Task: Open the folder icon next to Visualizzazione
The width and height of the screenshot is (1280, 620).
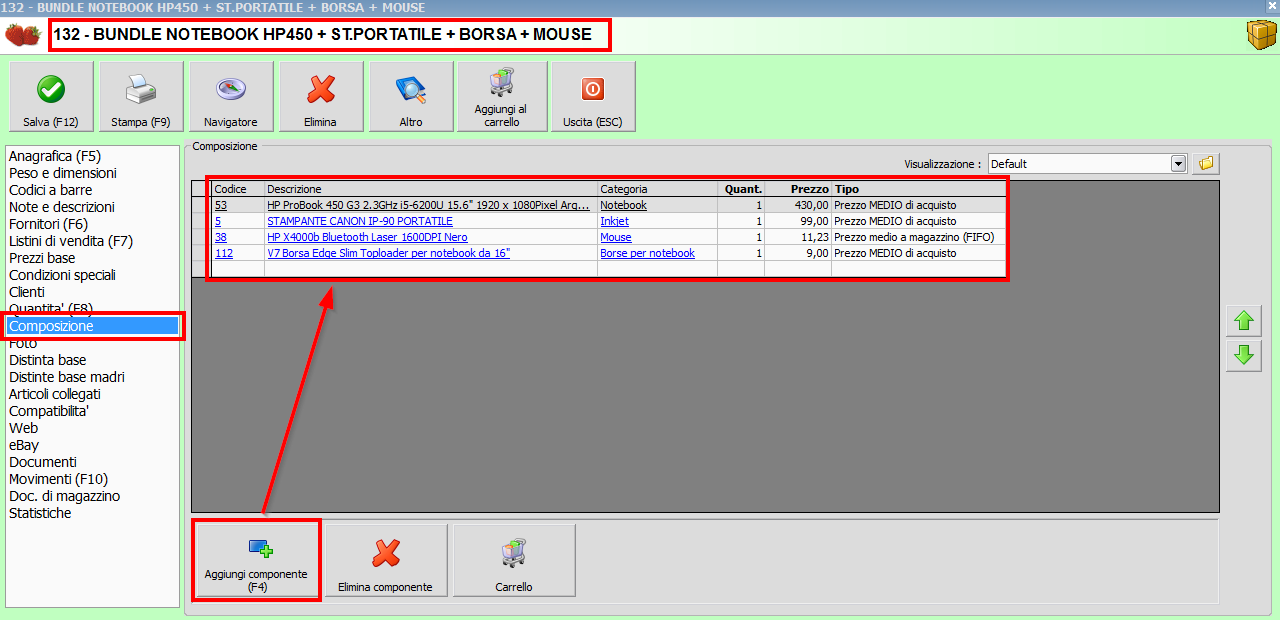Action: pyautogui.click(x=1206, y=163)
